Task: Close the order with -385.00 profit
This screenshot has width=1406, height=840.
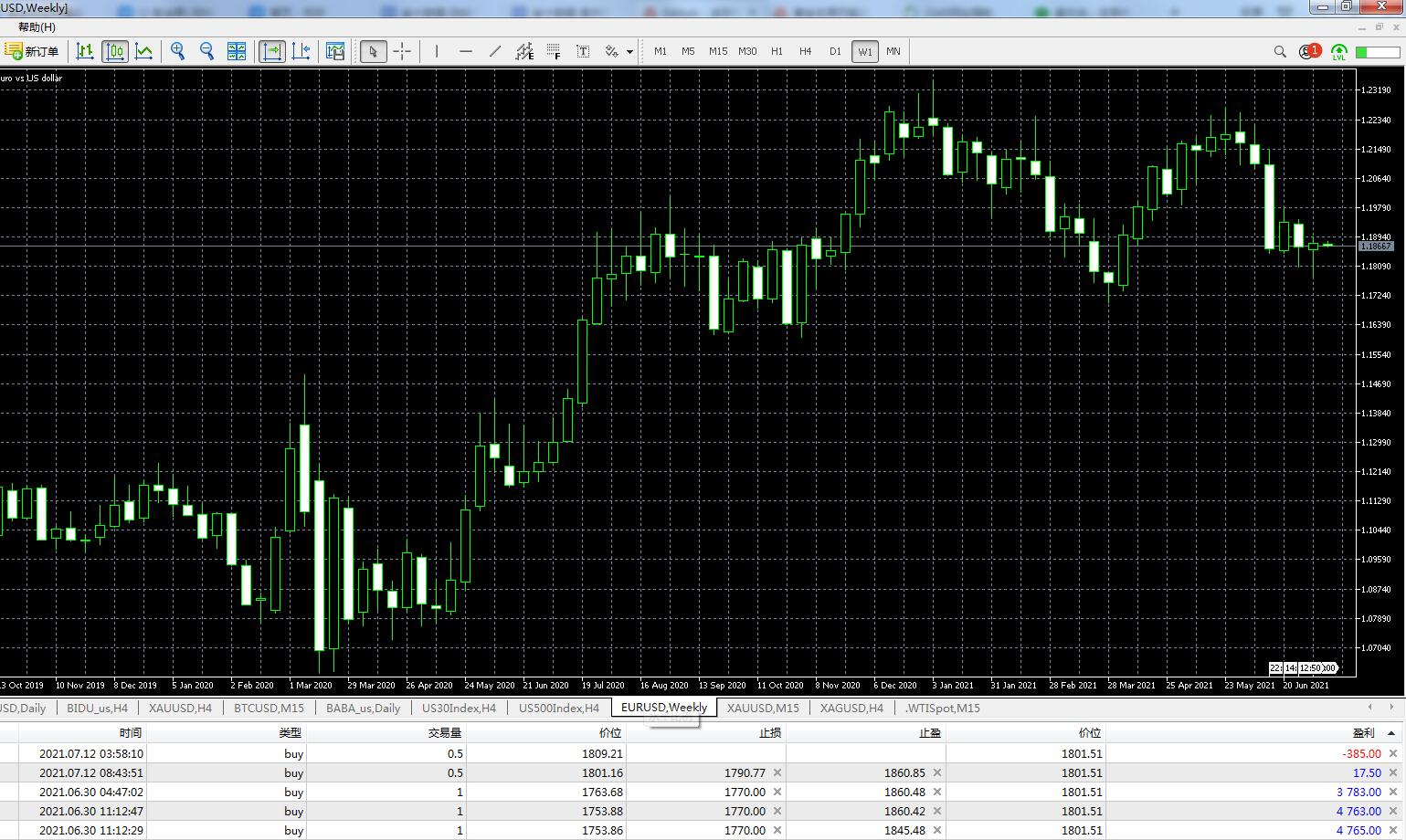Action: 1393,753
